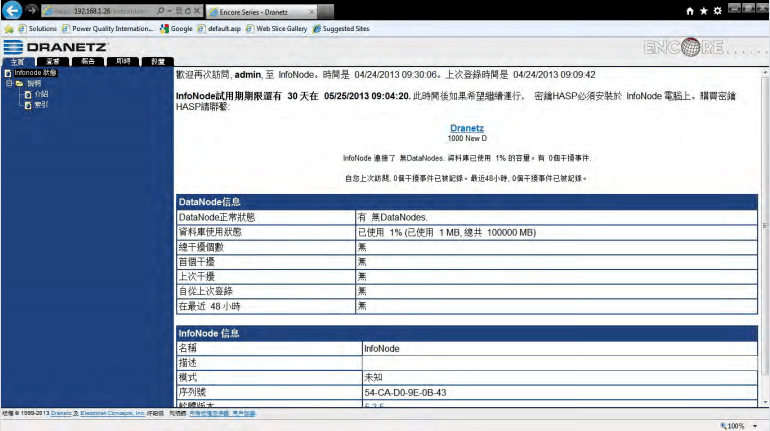Open the 介紹 tree item

(x=41, y=94)
